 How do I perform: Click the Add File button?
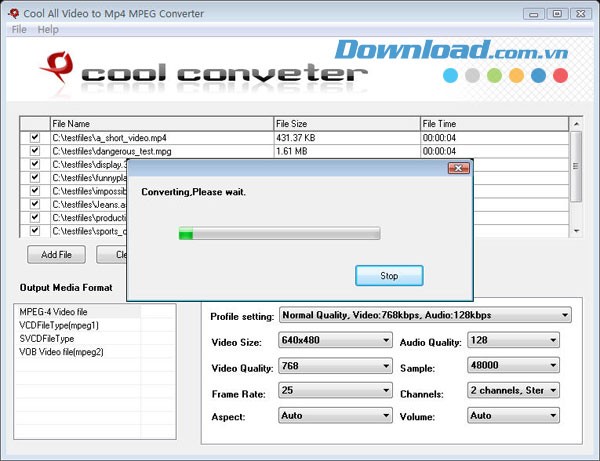pos(56,254)
